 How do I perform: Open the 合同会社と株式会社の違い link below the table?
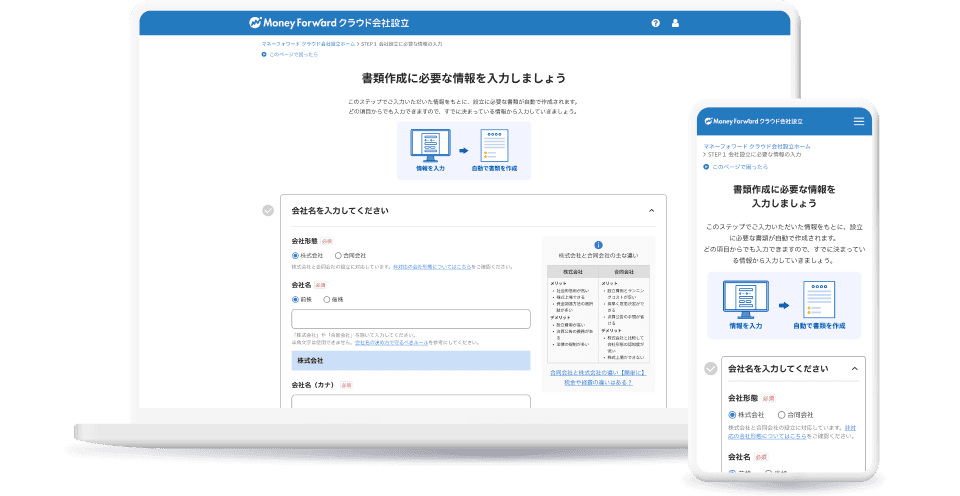pyautogui.click(x=598, y=377)
